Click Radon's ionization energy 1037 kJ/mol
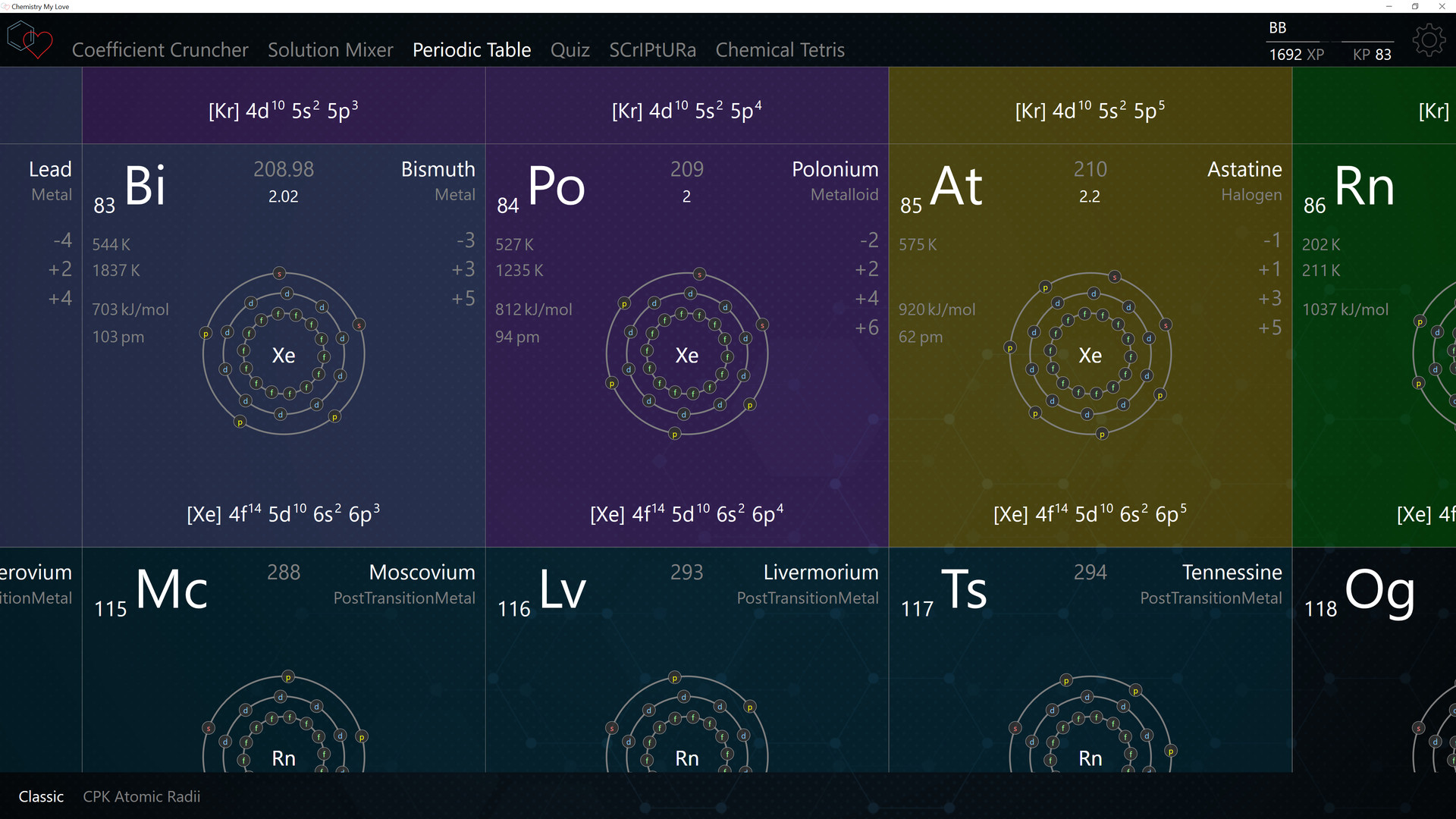 pos(1345,309)
